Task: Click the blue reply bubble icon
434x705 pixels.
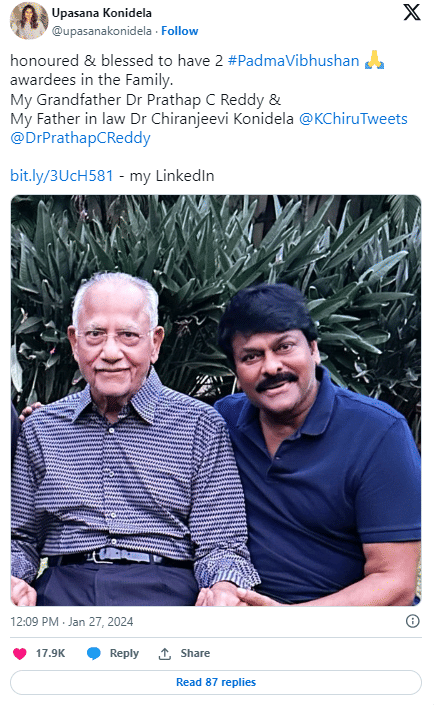Action: pyautogui.click(x=94, y=653)
